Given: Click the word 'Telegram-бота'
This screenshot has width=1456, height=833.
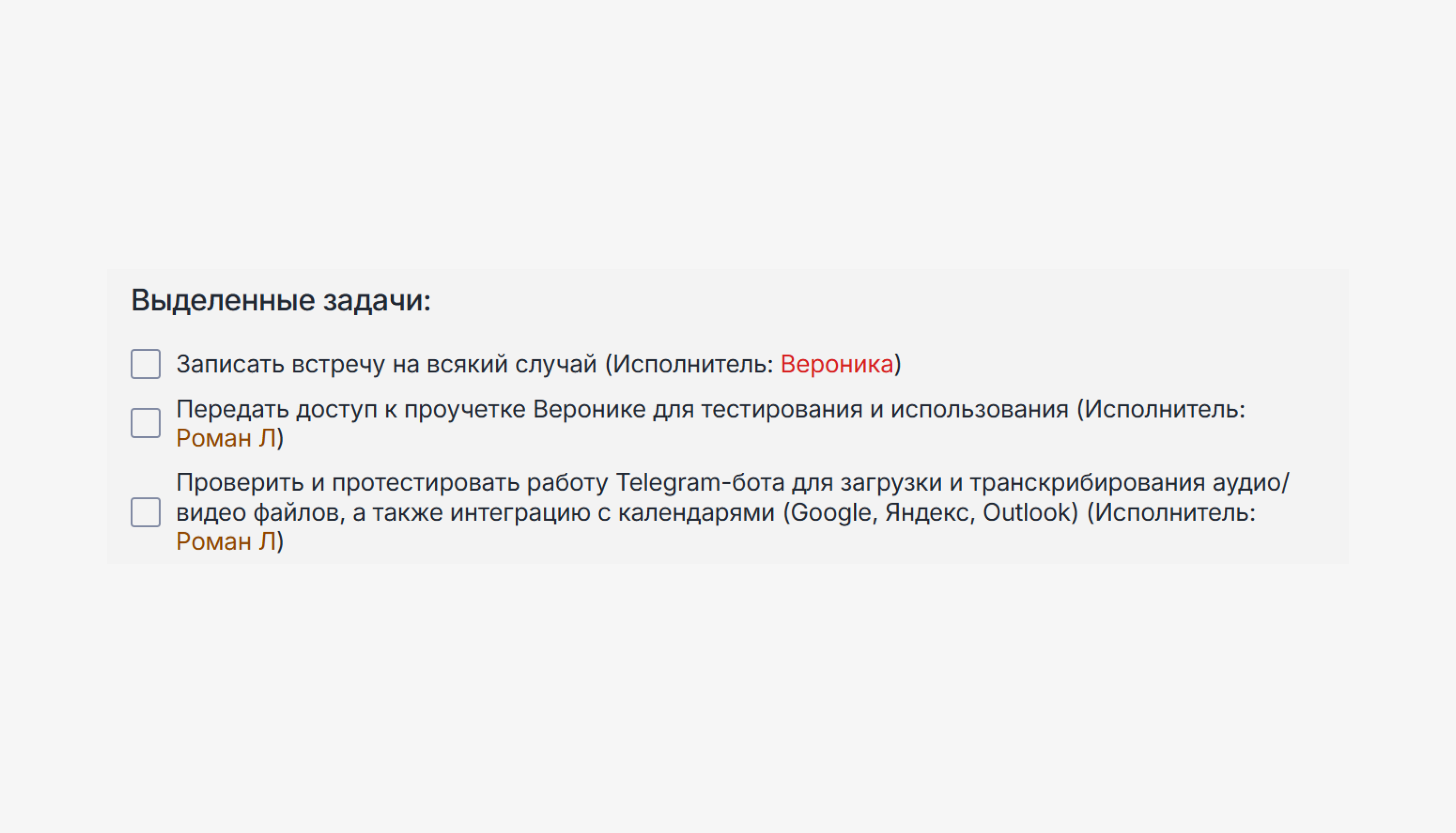Looking at the screenshot, I should (x=700, y=483).
